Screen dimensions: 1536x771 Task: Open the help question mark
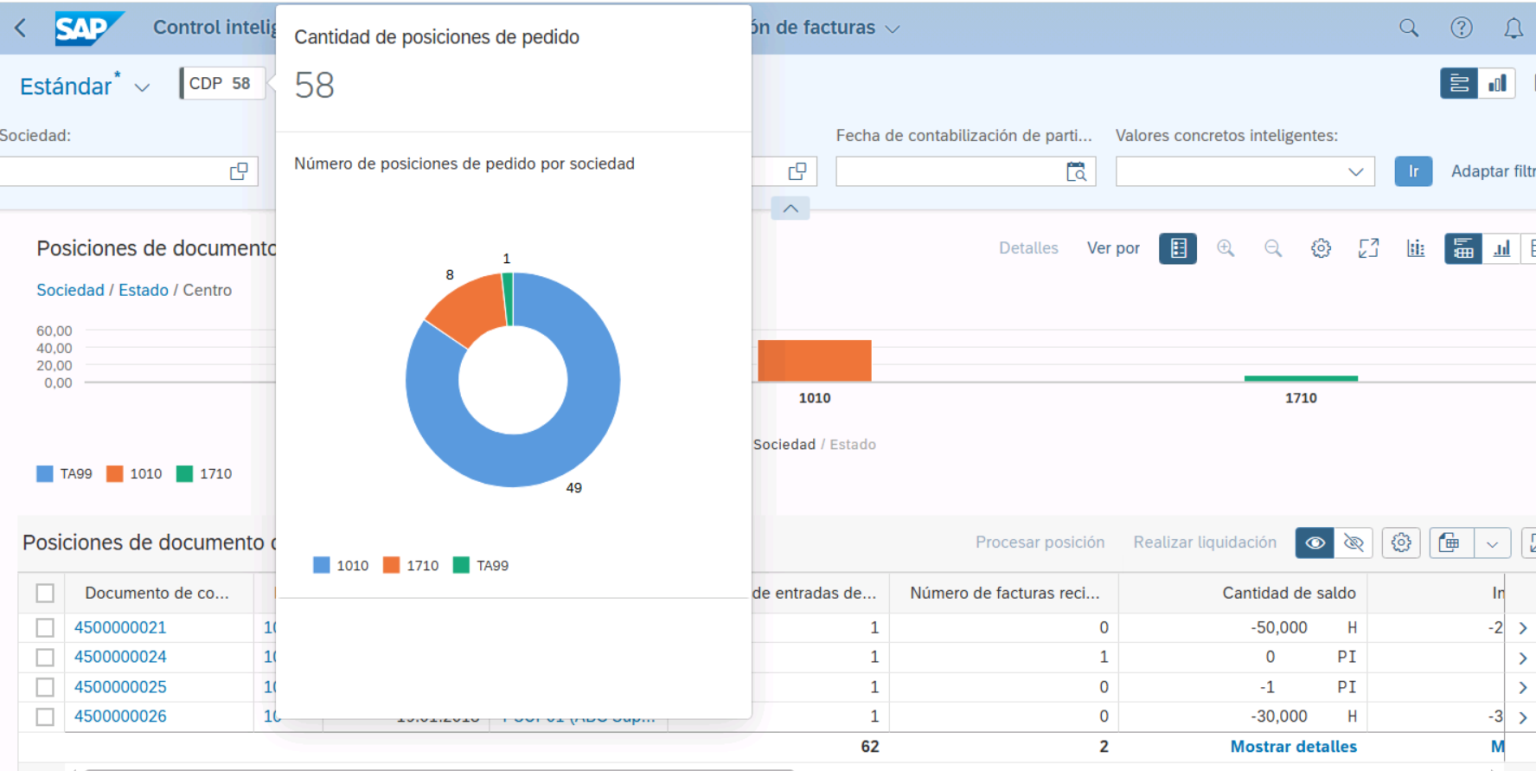[x=1461, y=28]
